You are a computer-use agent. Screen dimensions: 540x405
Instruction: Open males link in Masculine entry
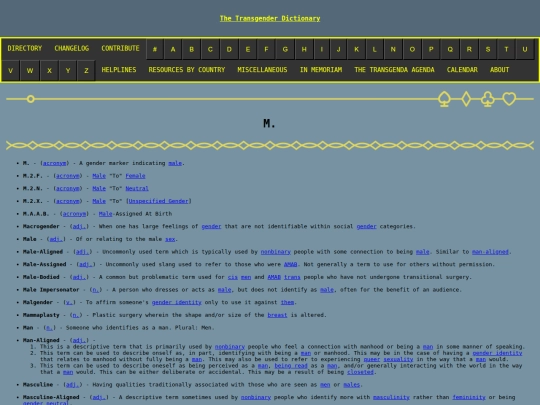click(x=352, y=385)
